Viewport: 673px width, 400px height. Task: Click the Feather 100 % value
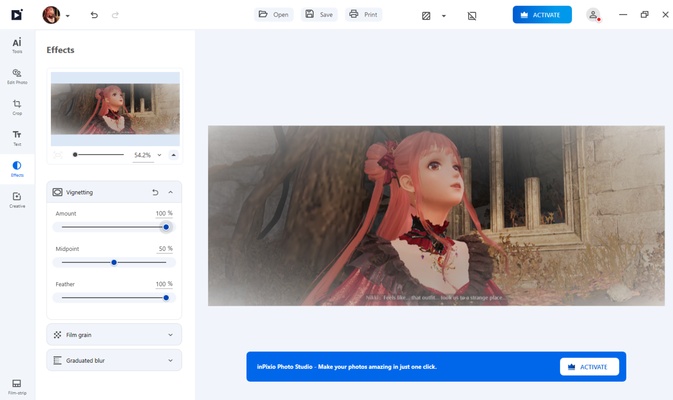point(164,284)
